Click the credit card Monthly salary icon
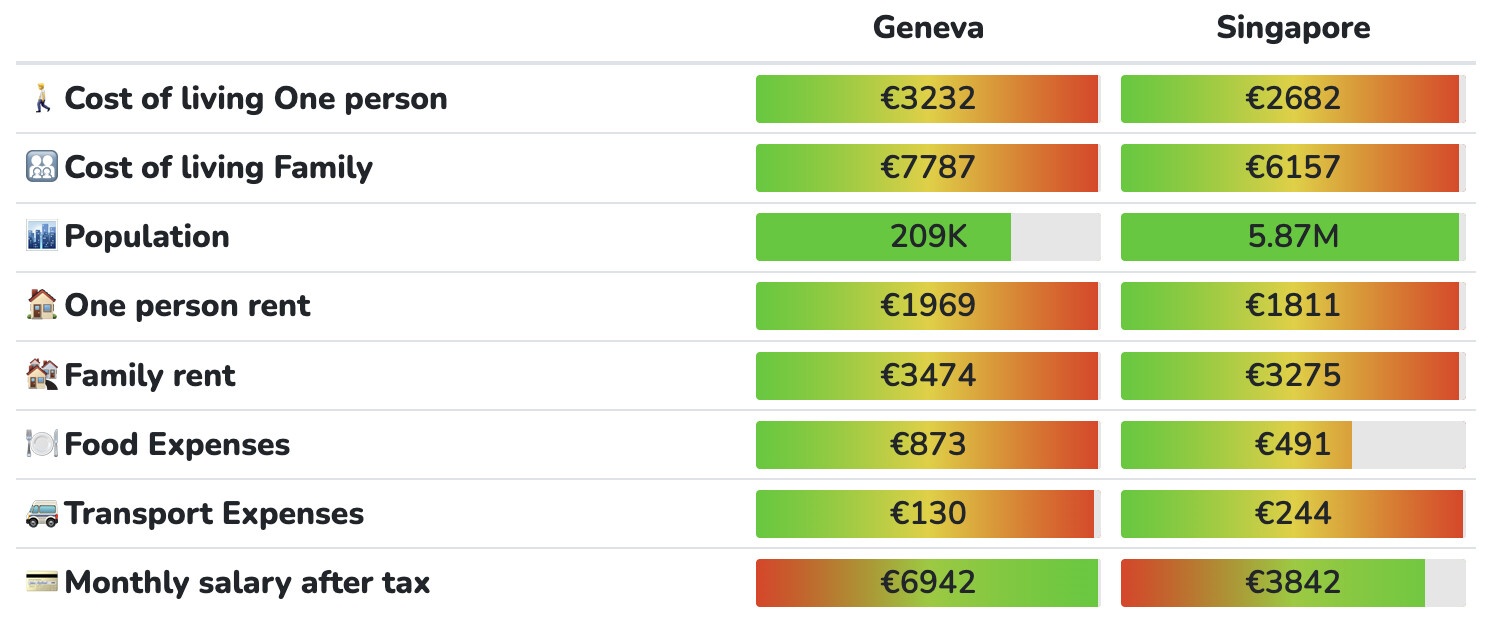The image size is (1496, 638). pyautogui.click(x=42, y=582)
